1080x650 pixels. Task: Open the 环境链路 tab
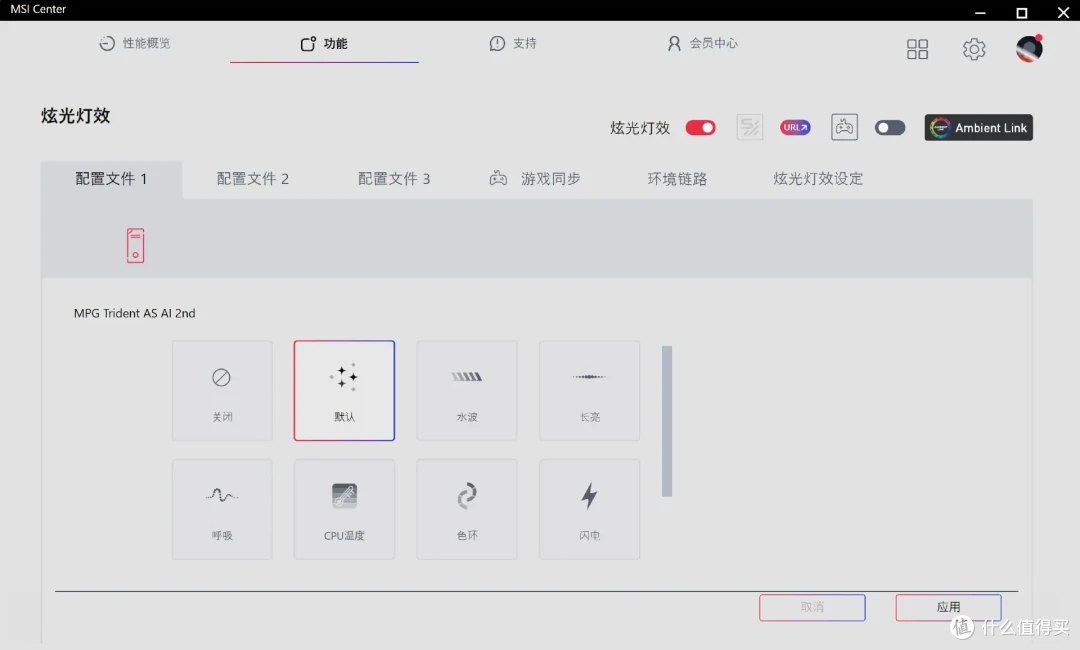click(677, 179)
